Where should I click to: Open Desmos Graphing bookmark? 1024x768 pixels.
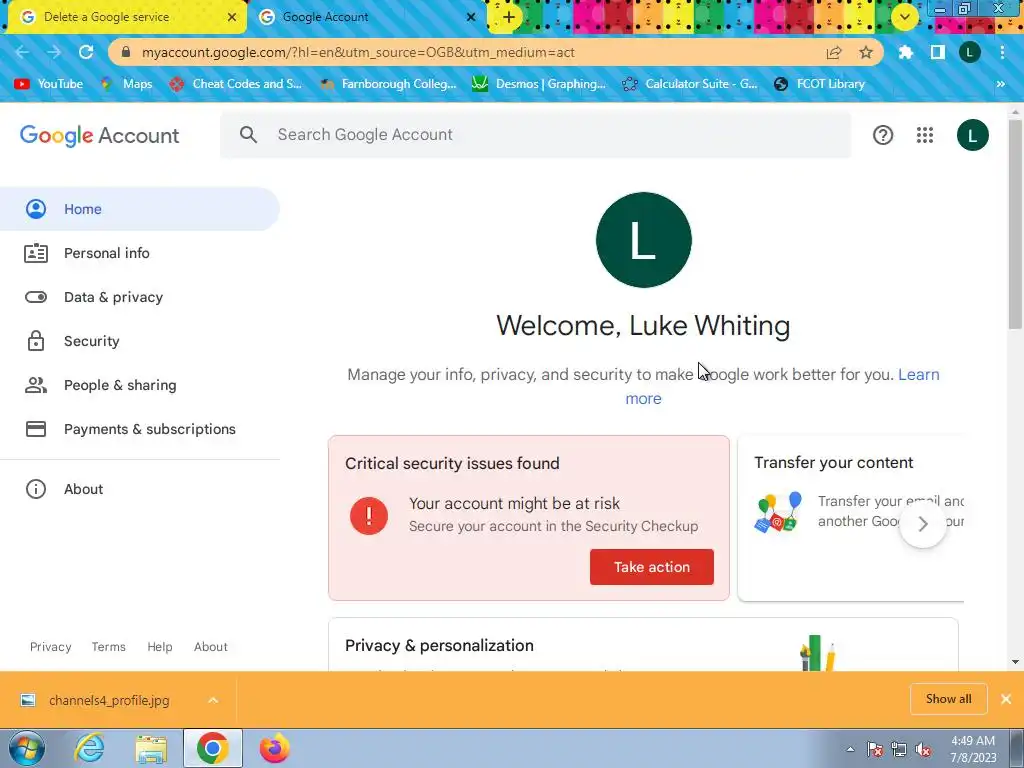tap(539, 84)
